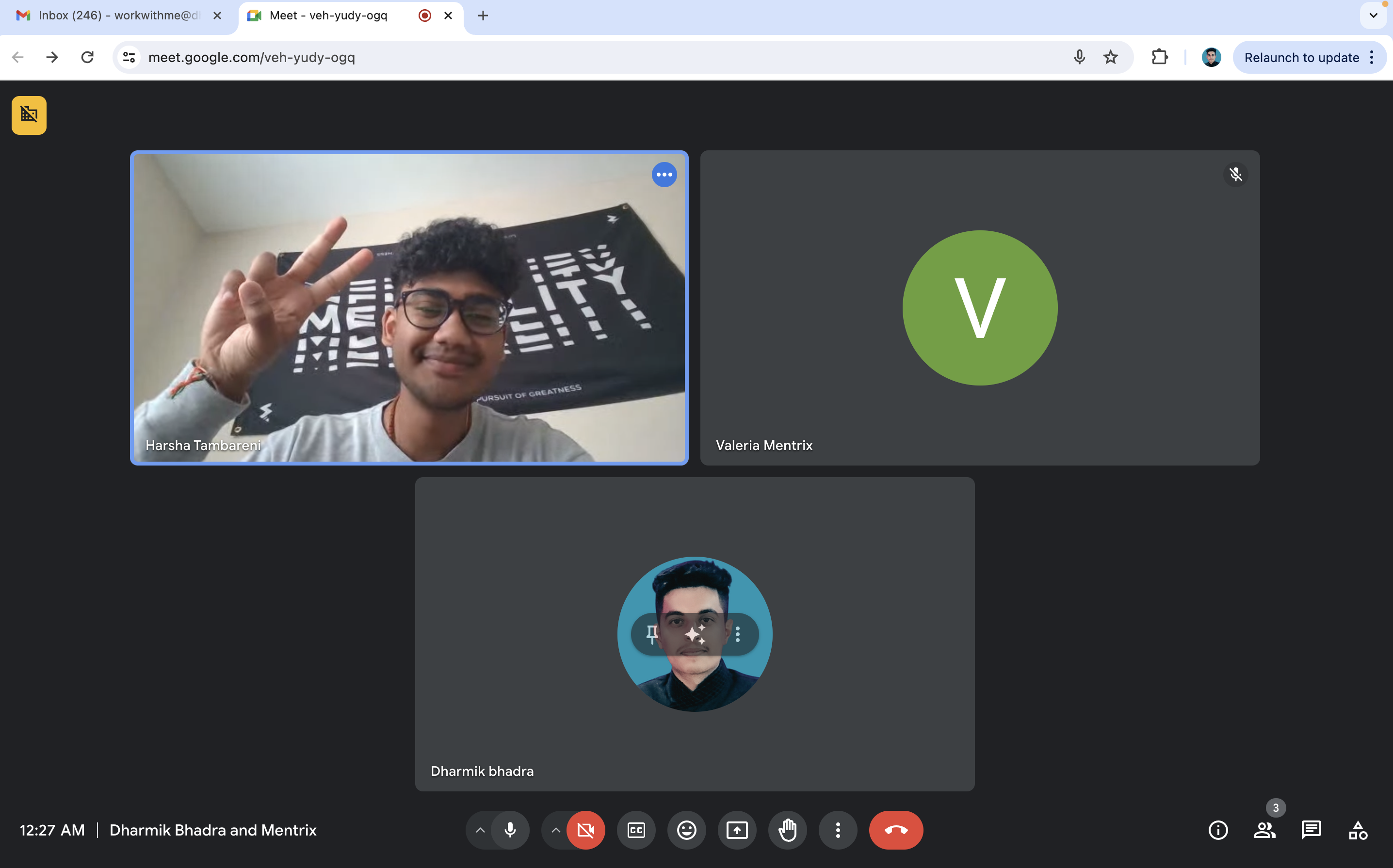Image resolution: width=1393 pixels, height=868 pixels.
Task: Open the activities panel
Action: point(1358,830)
